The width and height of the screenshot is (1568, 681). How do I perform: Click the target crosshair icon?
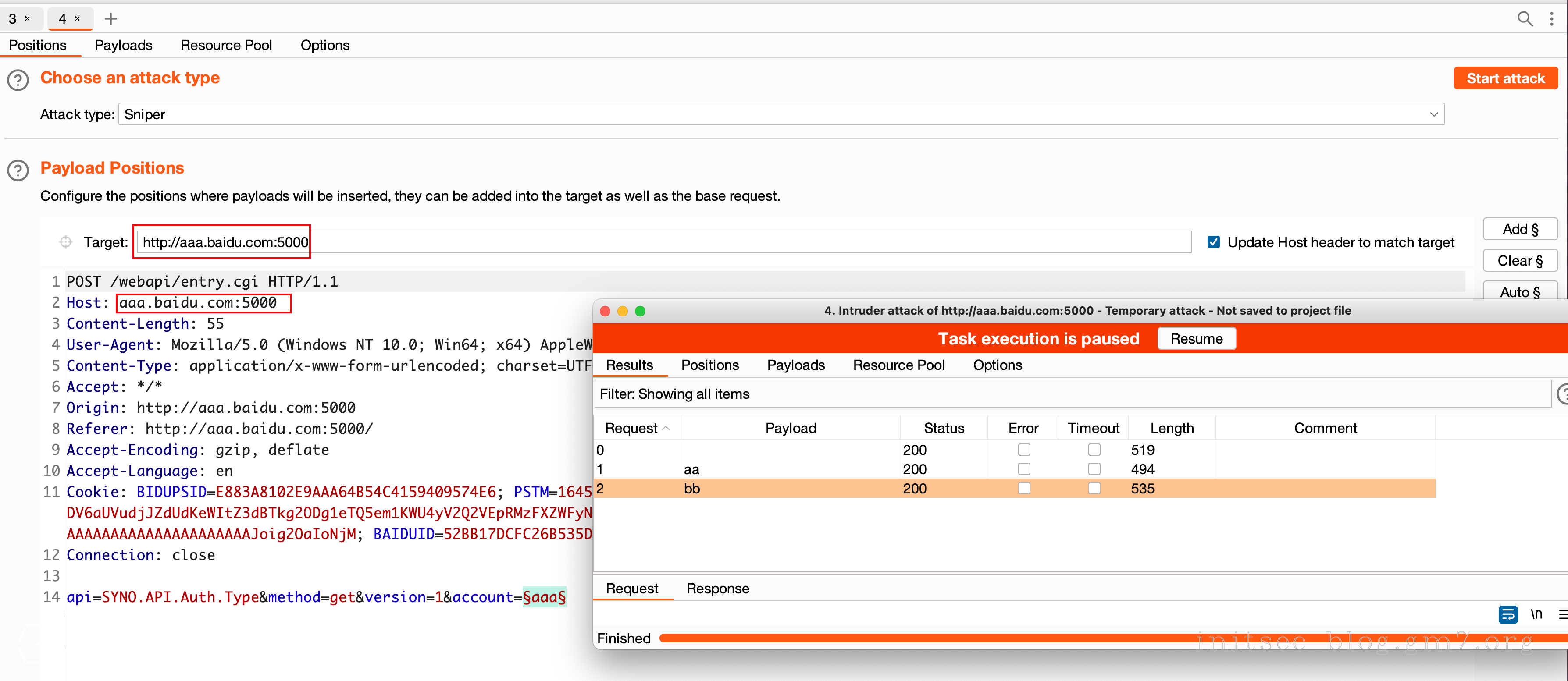[66, 242]
